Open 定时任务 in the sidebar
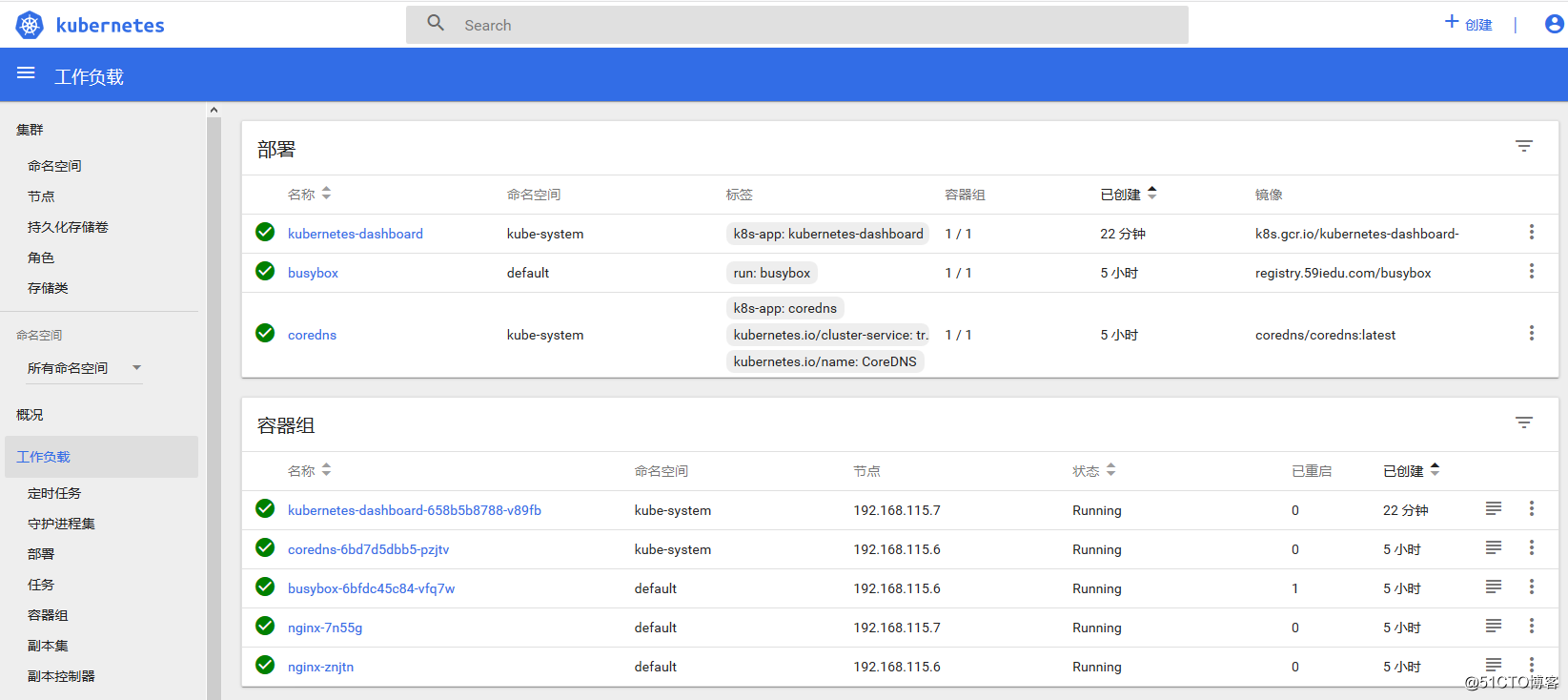 [54, 493]
